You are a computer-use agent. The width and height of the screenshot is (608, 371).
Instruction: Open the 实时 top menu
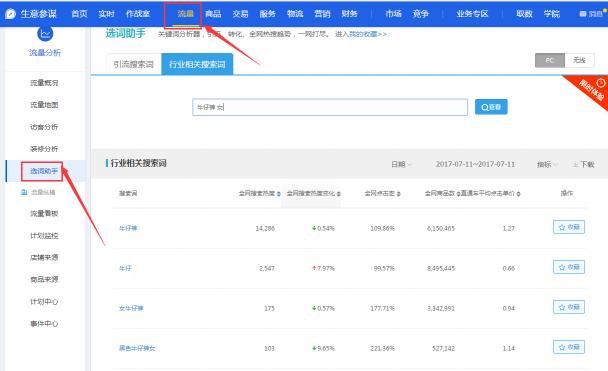click(106, 14)
